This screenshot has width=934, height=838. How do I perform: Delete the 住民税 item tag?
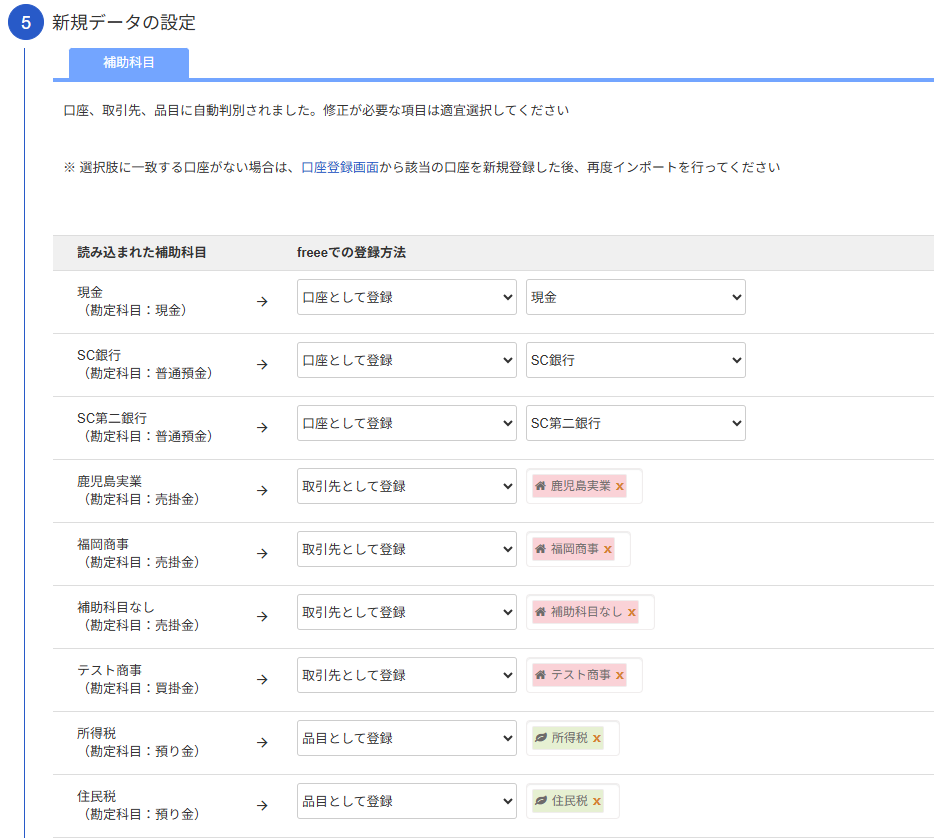(x=597, y=801)
